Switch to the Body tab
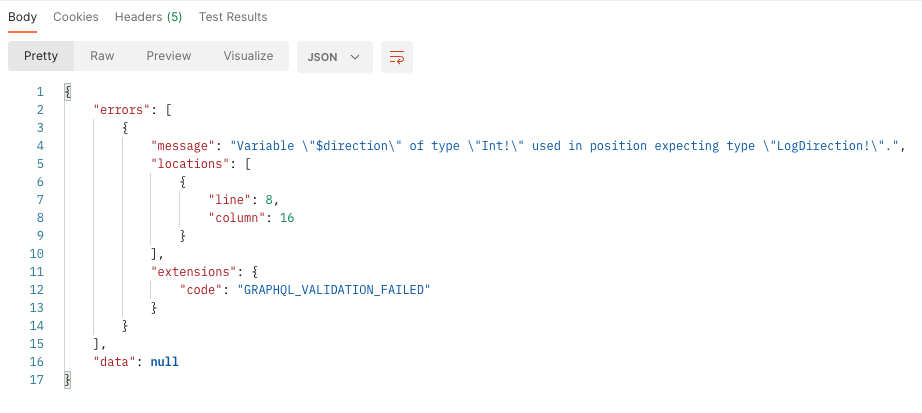The height and width of the screenshot is (413, 922). click(x=22, y=17)
